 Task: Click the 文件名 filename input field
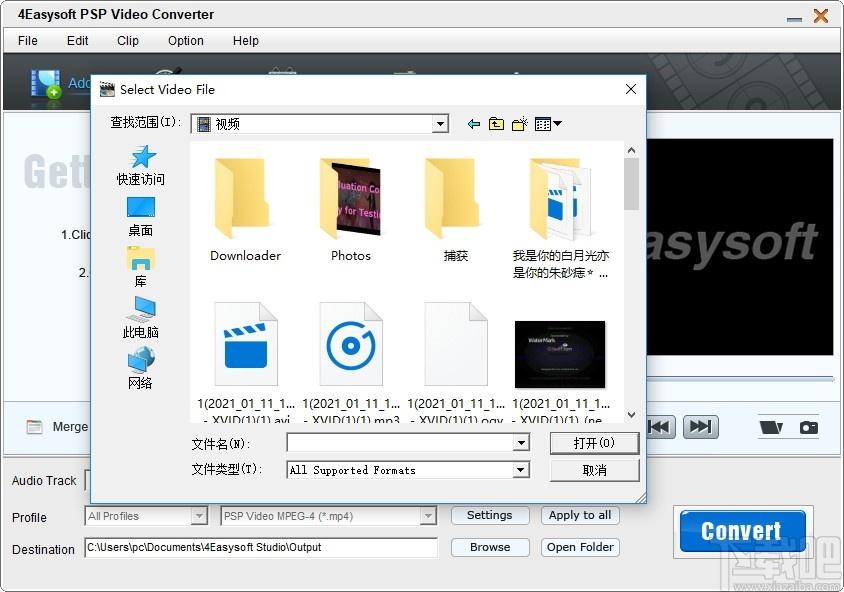click(400, 443)
